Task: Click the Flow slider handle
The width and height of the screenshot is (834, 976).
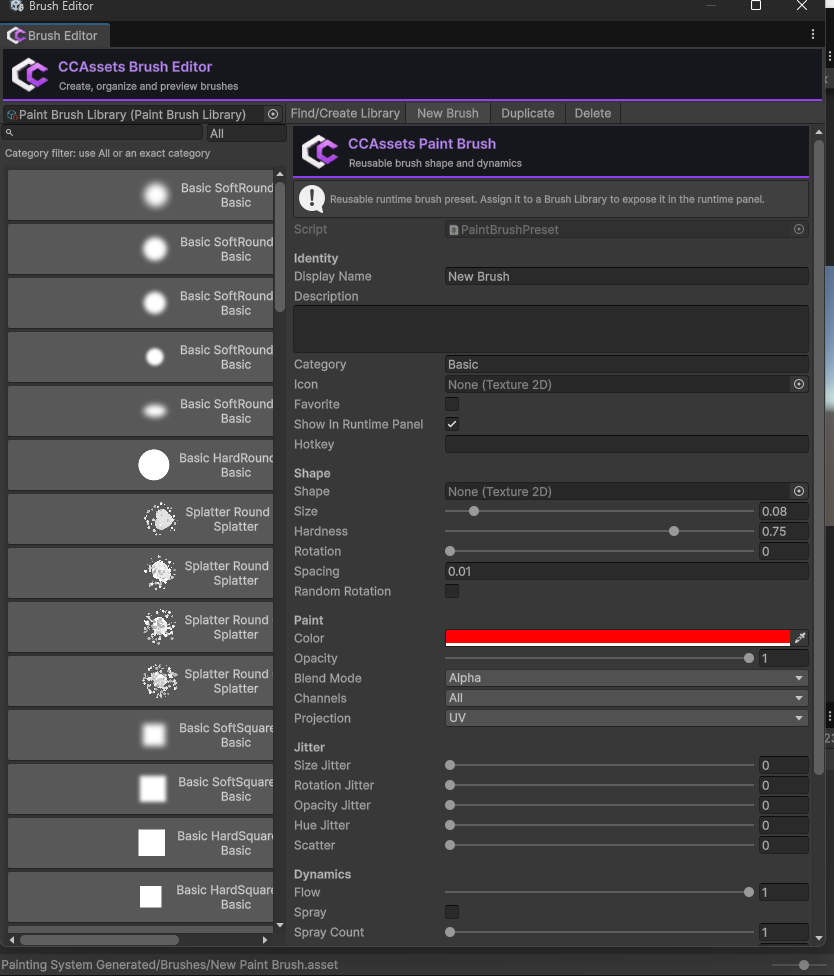Action: click(749, 892)
